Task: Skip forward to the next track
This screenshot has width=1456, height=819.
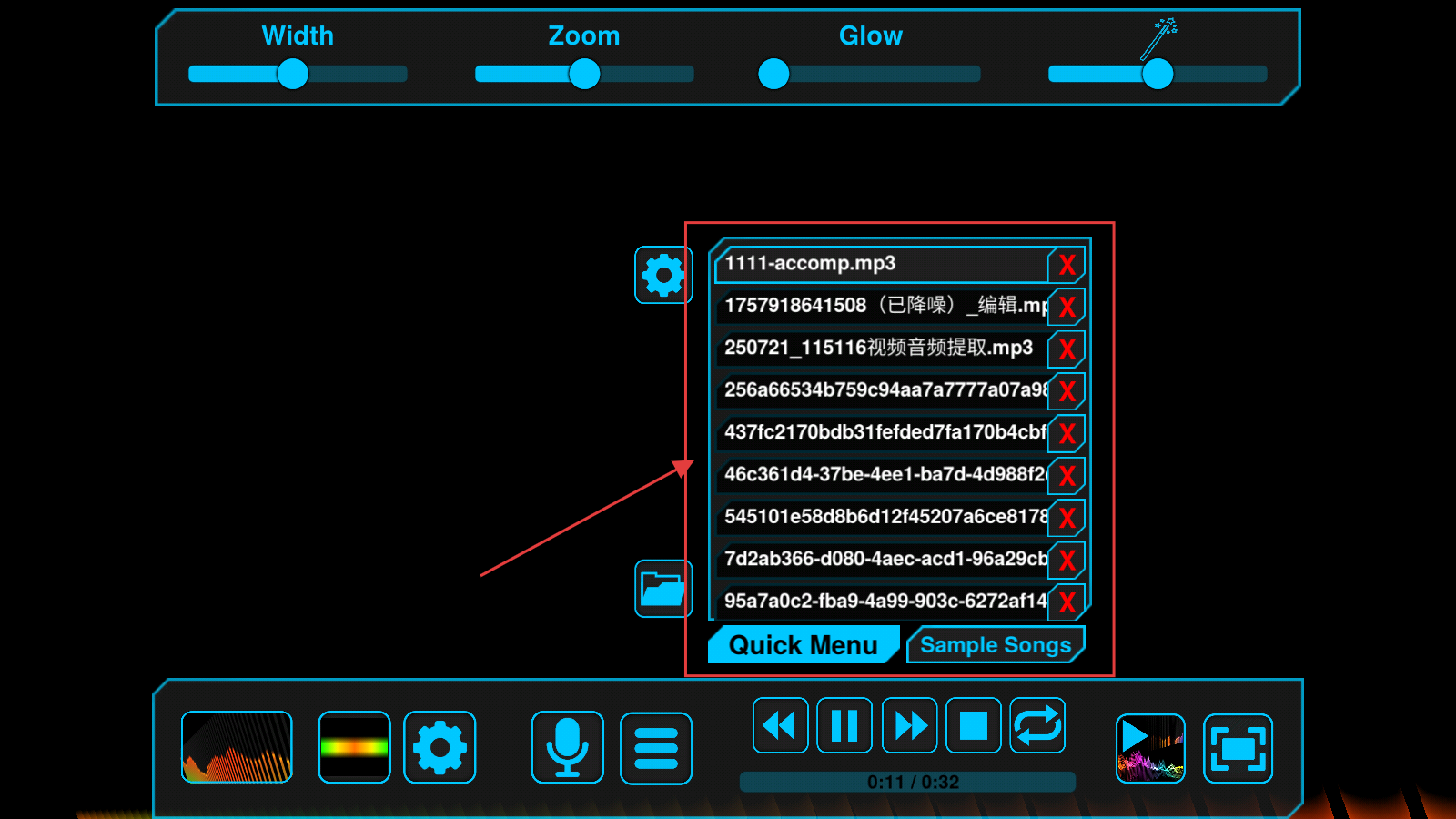Action: pyautogui.click(x=909, y=725)
